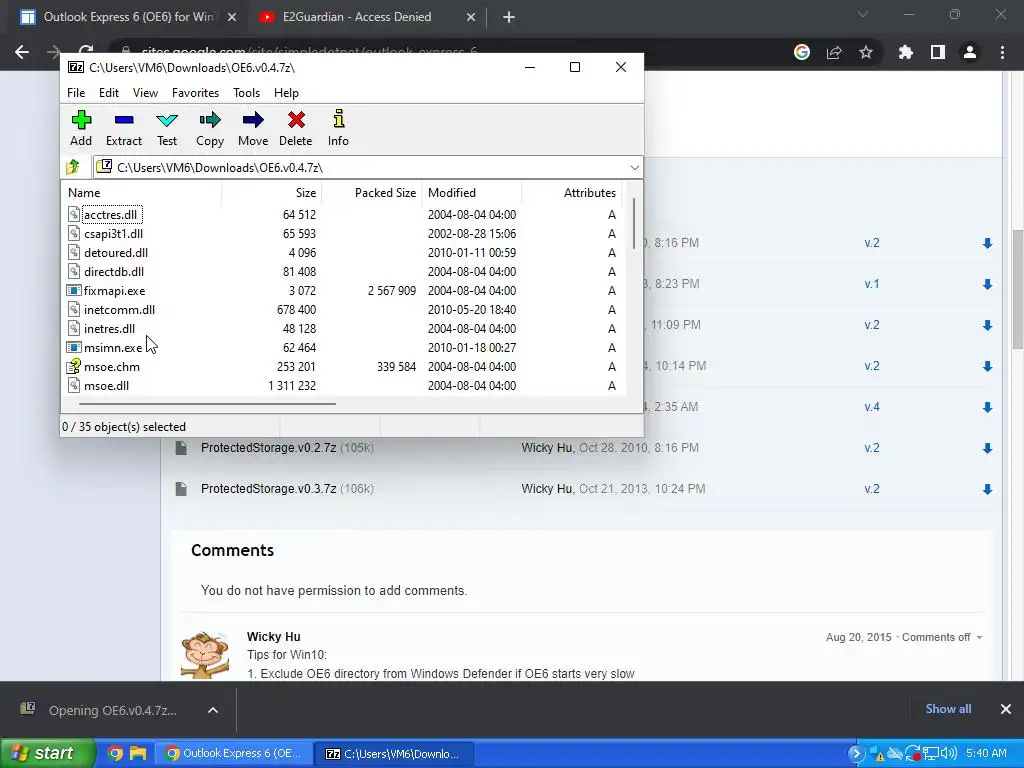Go up one folder level in 7-Zip
The image size is (1024, 768).
[73, 167]
